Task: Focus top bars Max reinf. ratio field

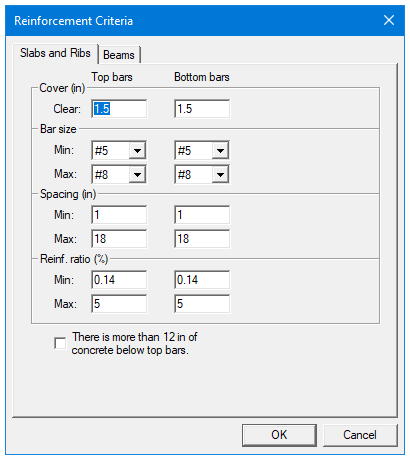Action: pos(119,304)
